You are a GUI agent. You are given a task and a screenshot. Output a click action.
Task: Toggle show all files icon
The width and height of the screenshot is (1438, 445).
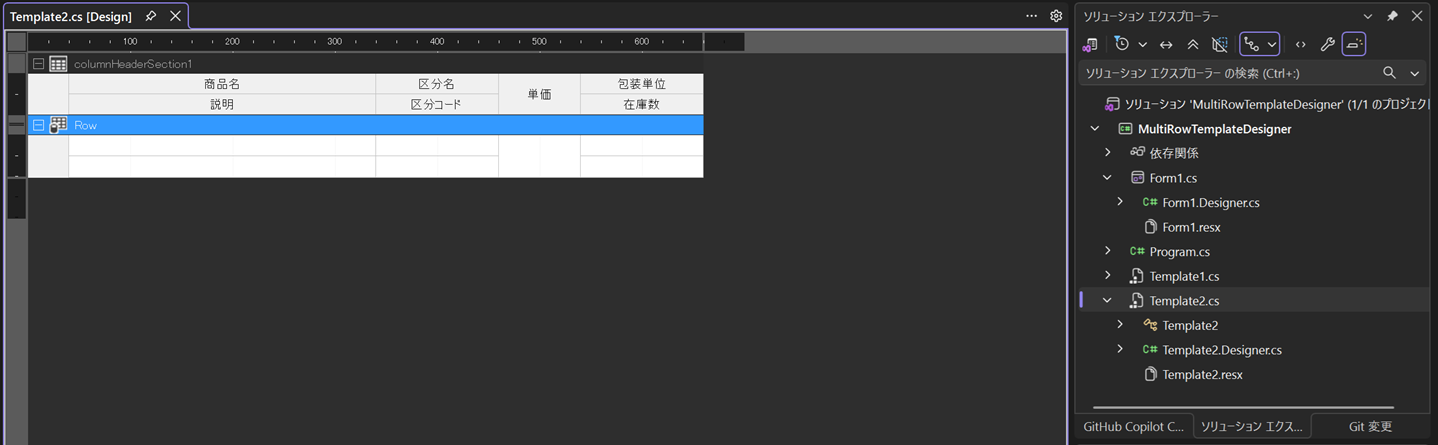pyautogui.click(x=1219, y=44)
